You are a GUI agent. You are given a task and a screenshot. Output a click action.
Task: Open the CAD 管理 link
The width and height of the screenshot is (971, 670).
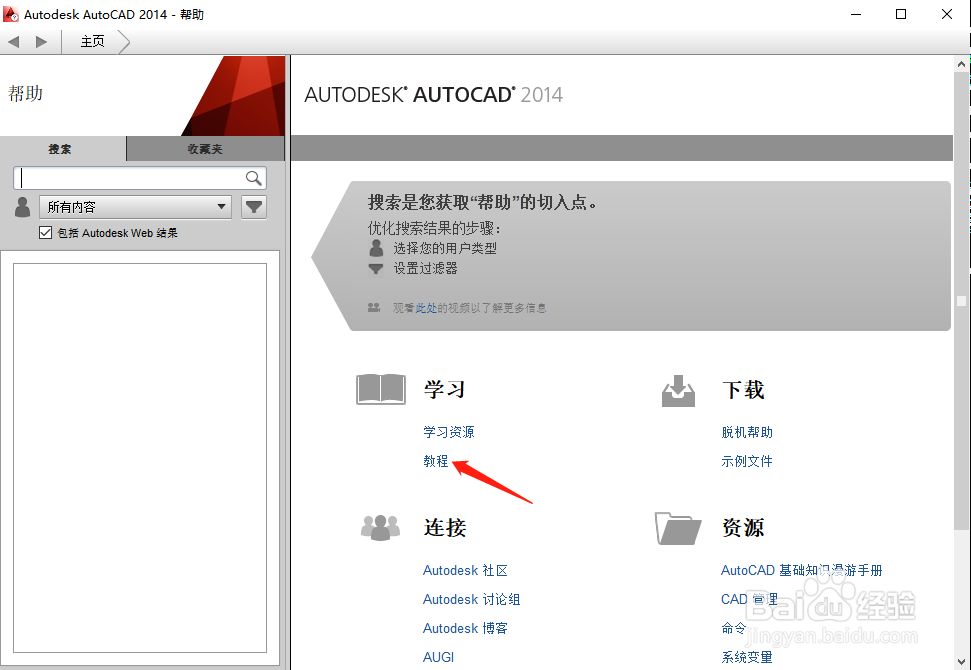(749, 599)
